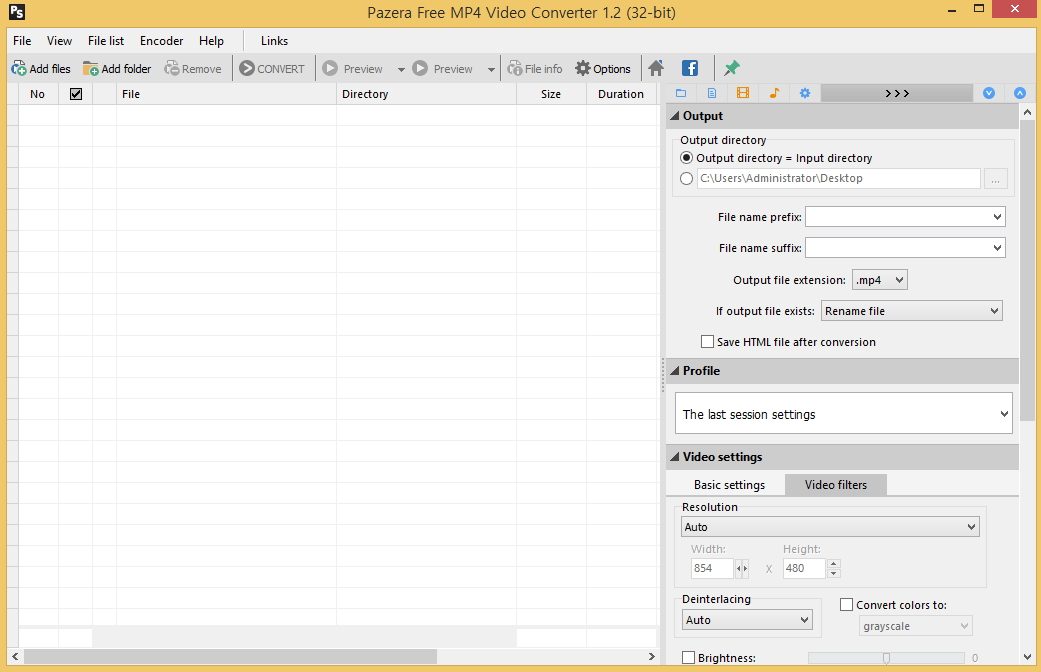1041x672 pixels.
Task: Open the Encoder menu
Action: click(161, 41)
